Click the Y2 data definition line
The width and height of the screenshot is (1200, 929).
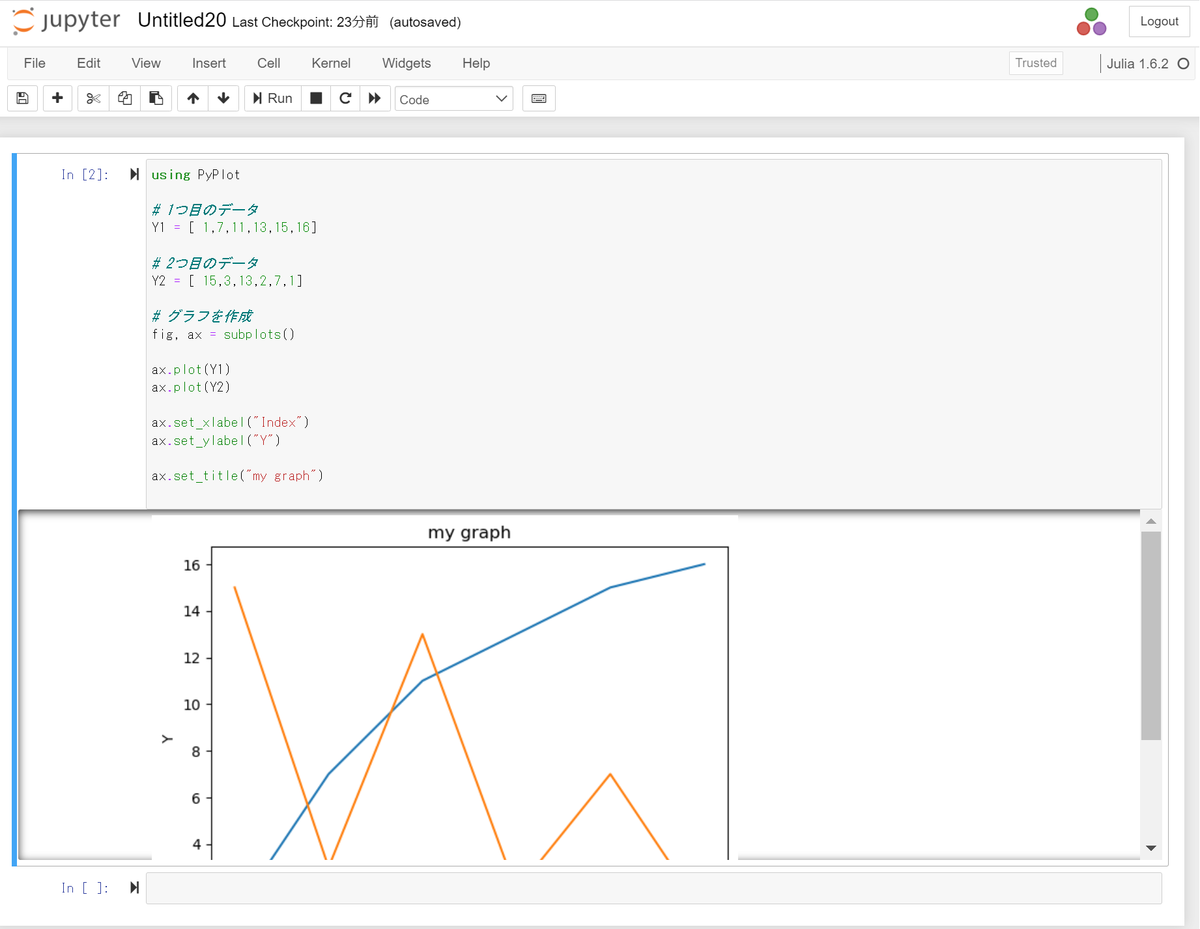[x=227, y=281]
